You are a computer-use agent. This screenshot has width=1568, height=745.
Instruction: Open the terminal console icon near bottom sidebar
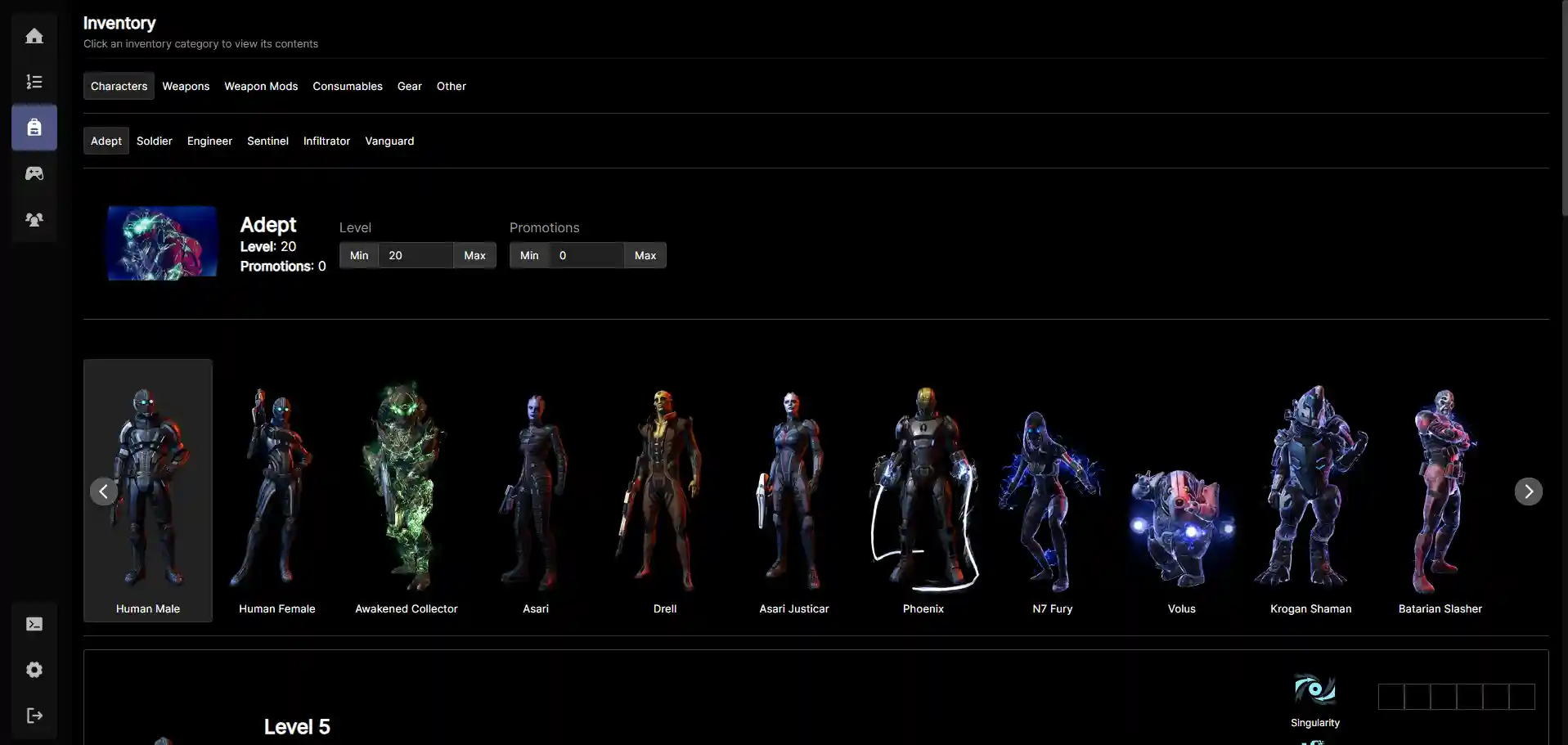(34, 623)
